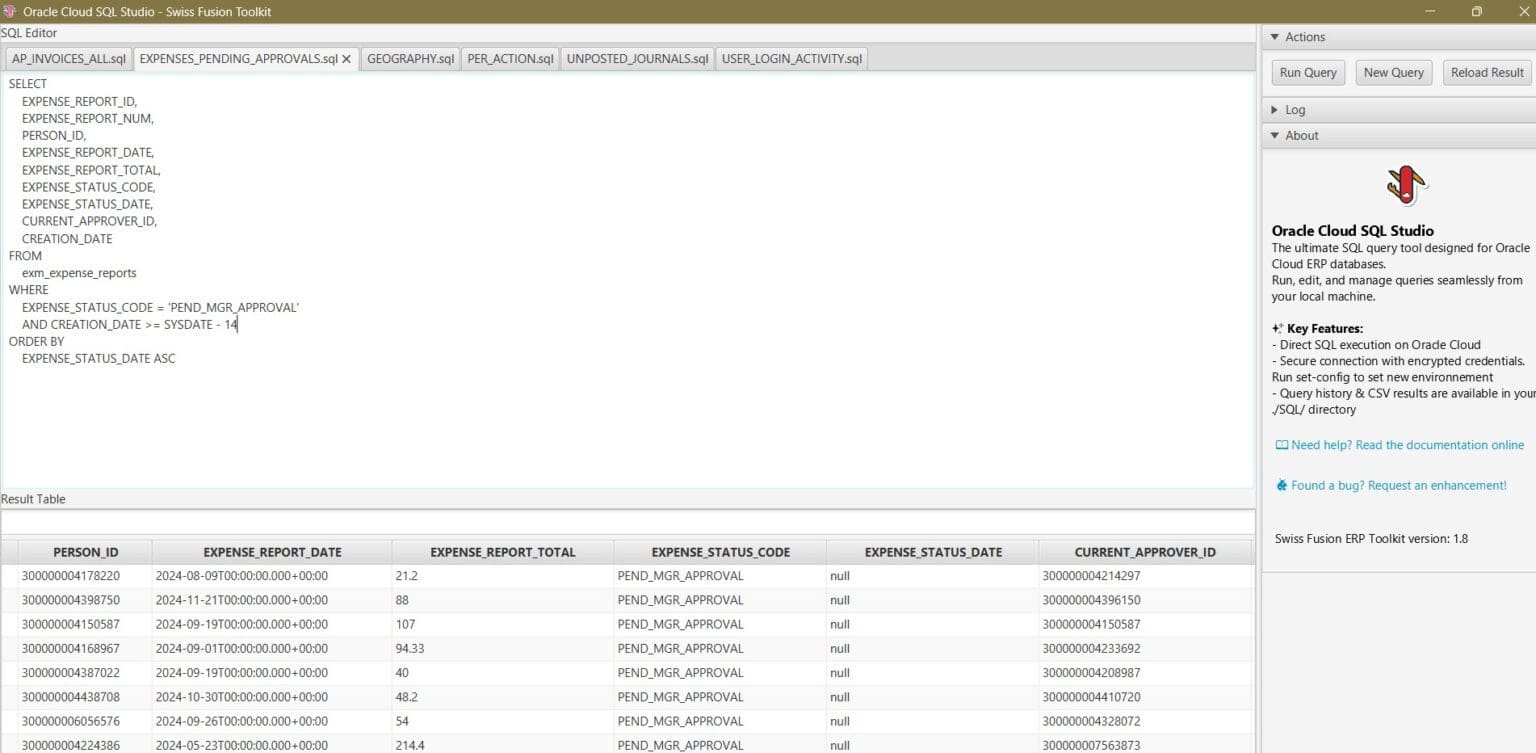Viewport: 1536px width, 753px height.
Task: Open the online documentation help link
Action: [1406, 444]
